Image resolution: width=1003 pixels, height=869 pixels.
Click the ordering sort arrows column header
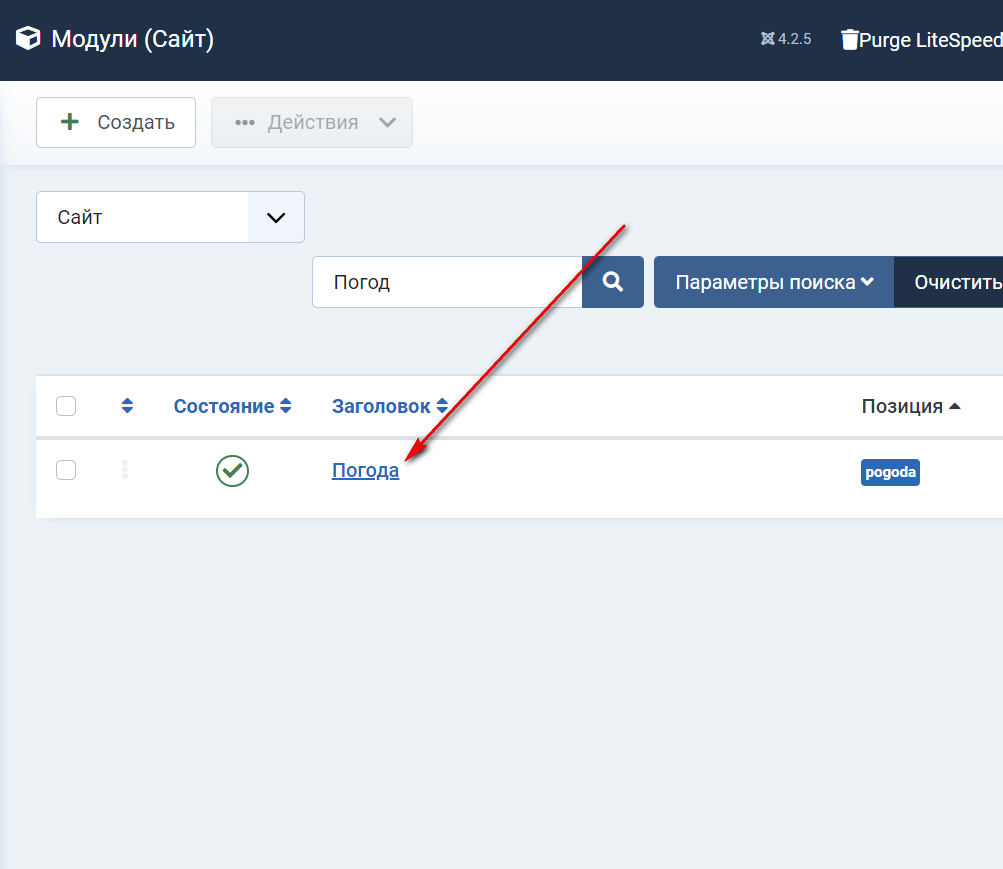point(127,406)
